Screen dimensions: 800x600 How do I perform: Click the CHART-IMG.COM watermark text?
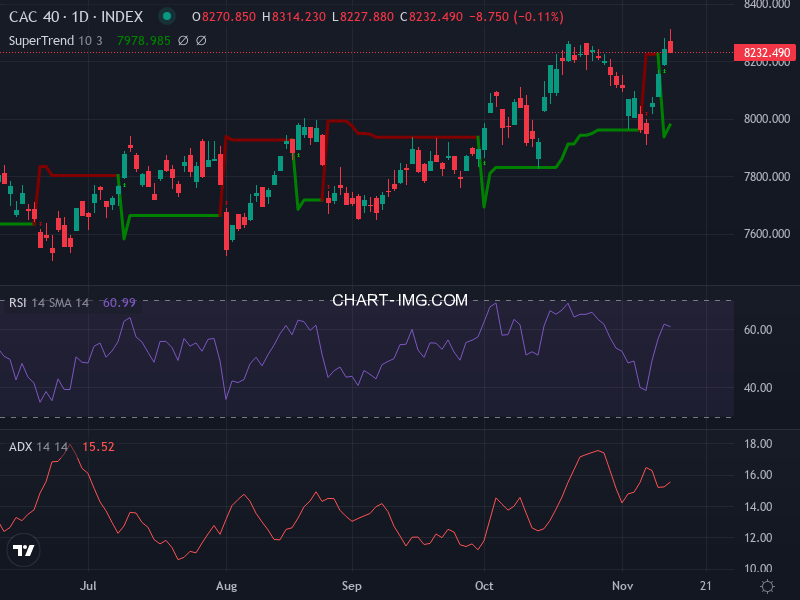(400, 300)
